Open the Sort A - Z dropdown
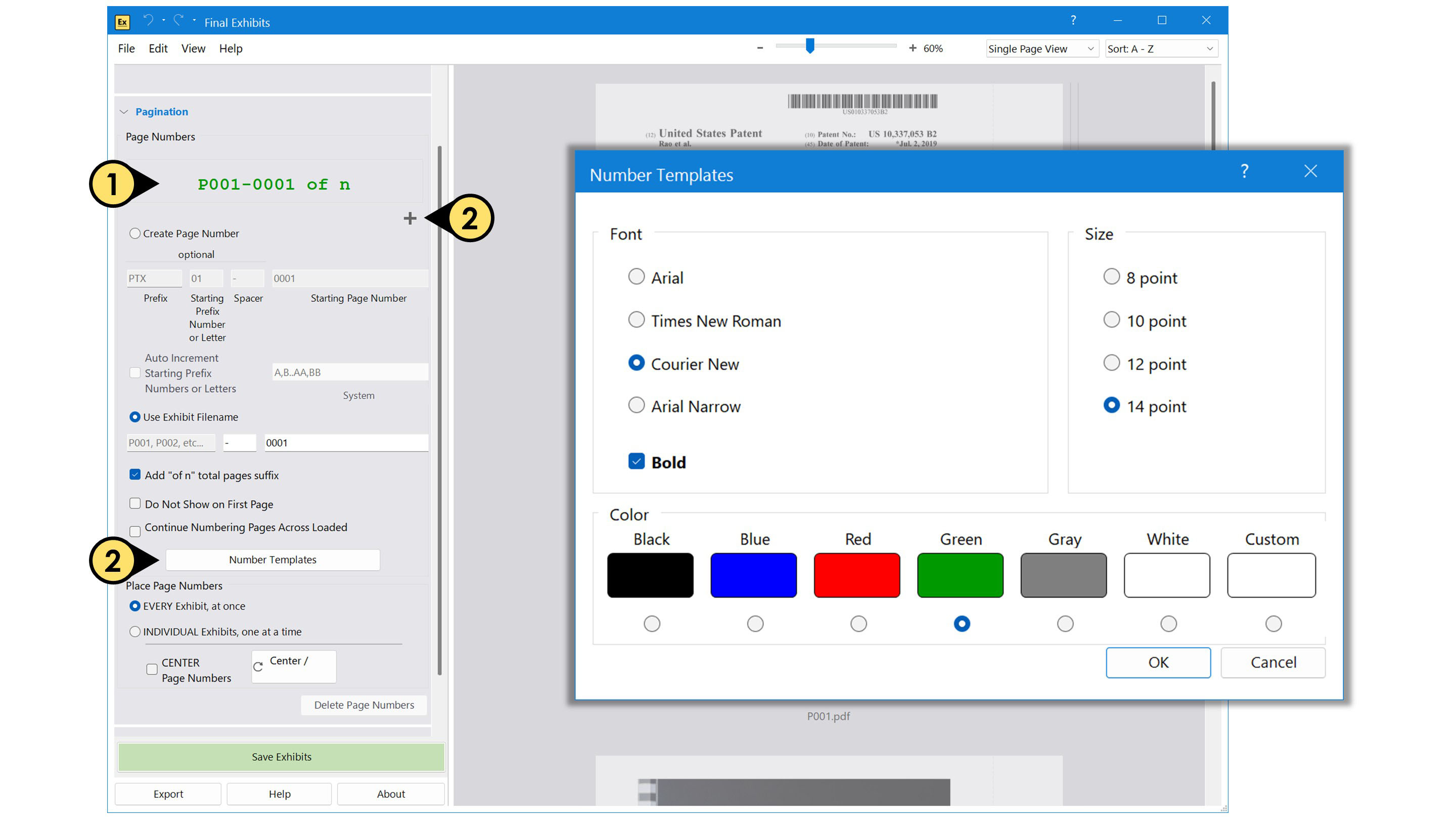Viewport: 1456px width, 817px height. (1161, 49)
